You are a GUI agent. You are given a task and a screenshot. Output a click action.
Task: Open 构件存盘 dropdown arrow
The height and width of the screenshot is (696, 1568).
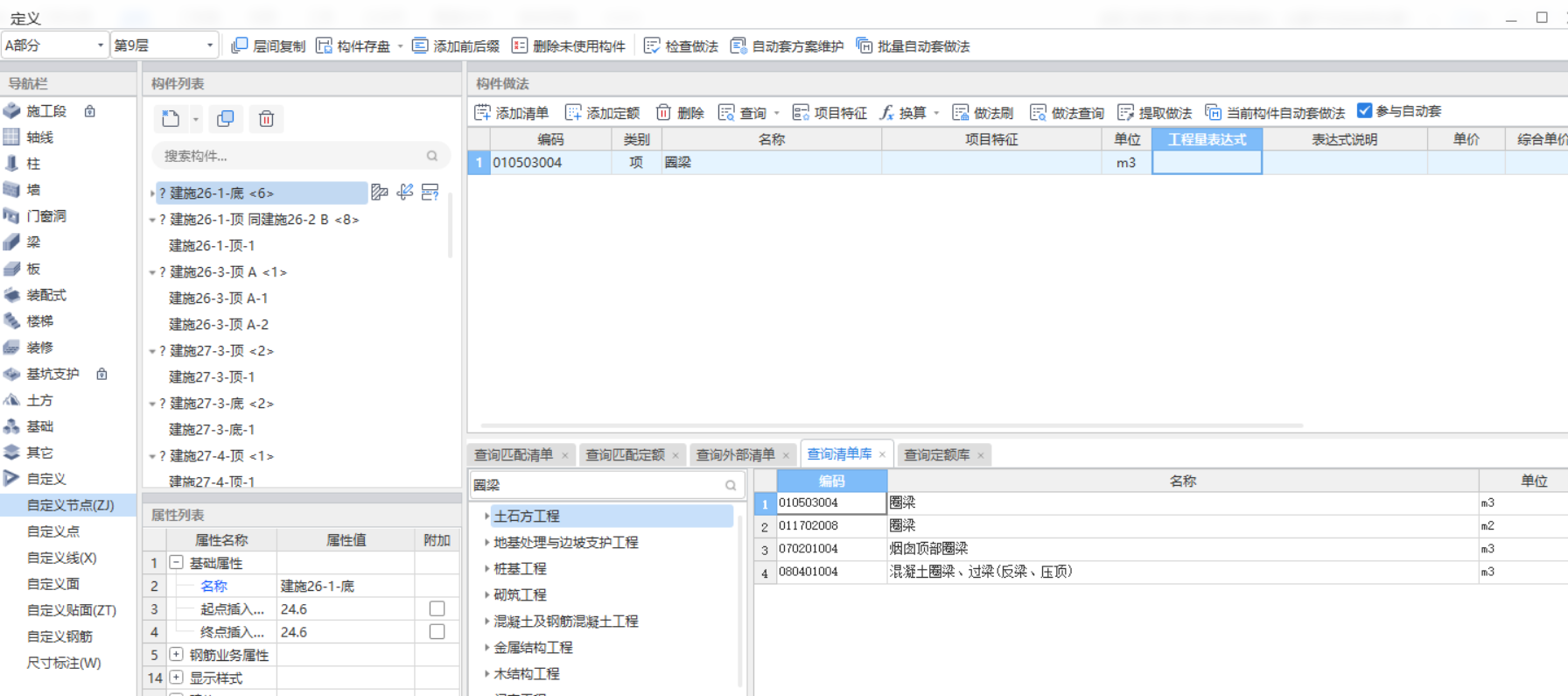coord(401,46)
